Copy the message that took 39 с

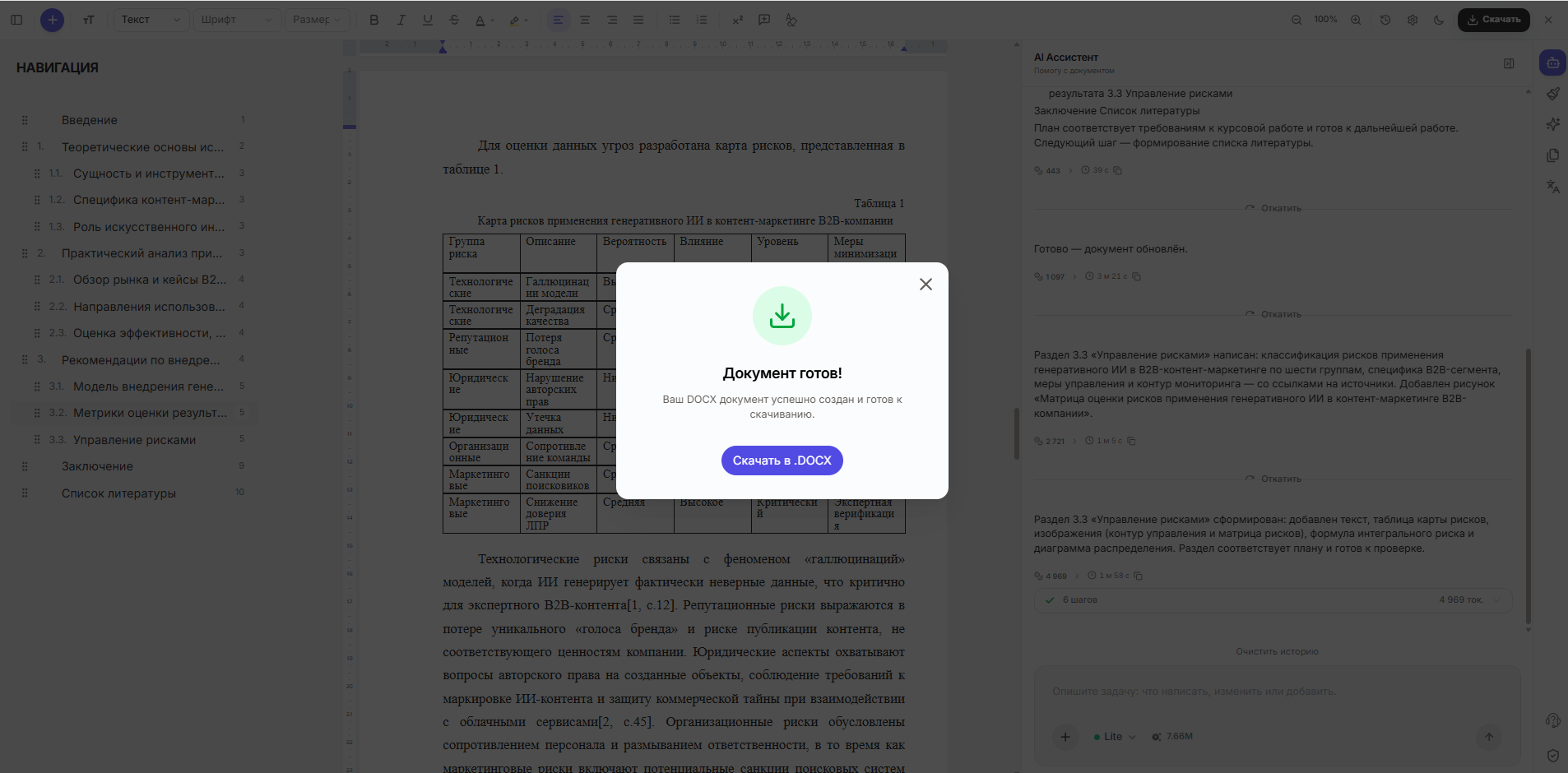pyautogui.click(x=1117, y=170)
